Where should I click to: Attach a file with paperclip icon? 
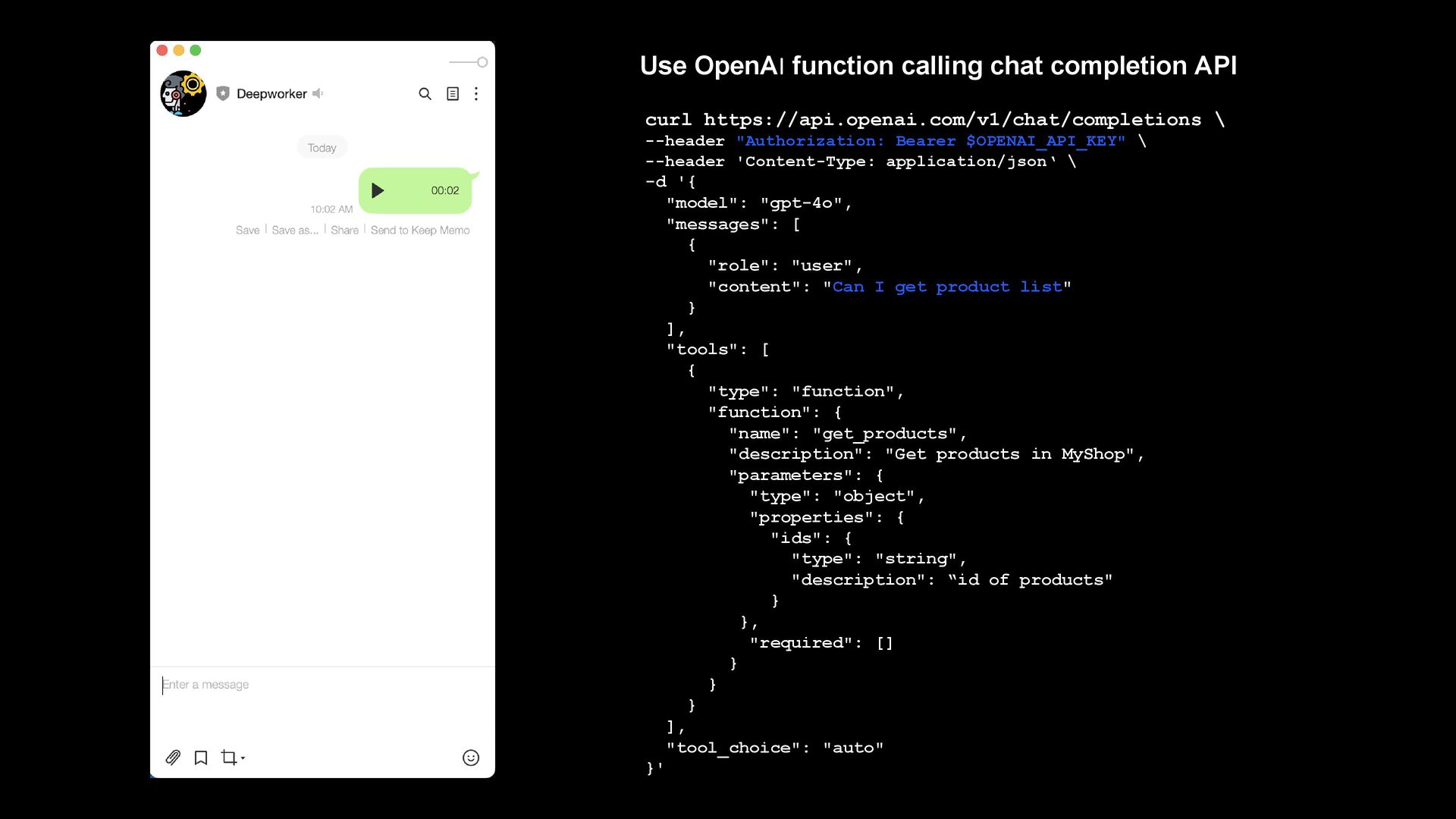coord(173,758)
